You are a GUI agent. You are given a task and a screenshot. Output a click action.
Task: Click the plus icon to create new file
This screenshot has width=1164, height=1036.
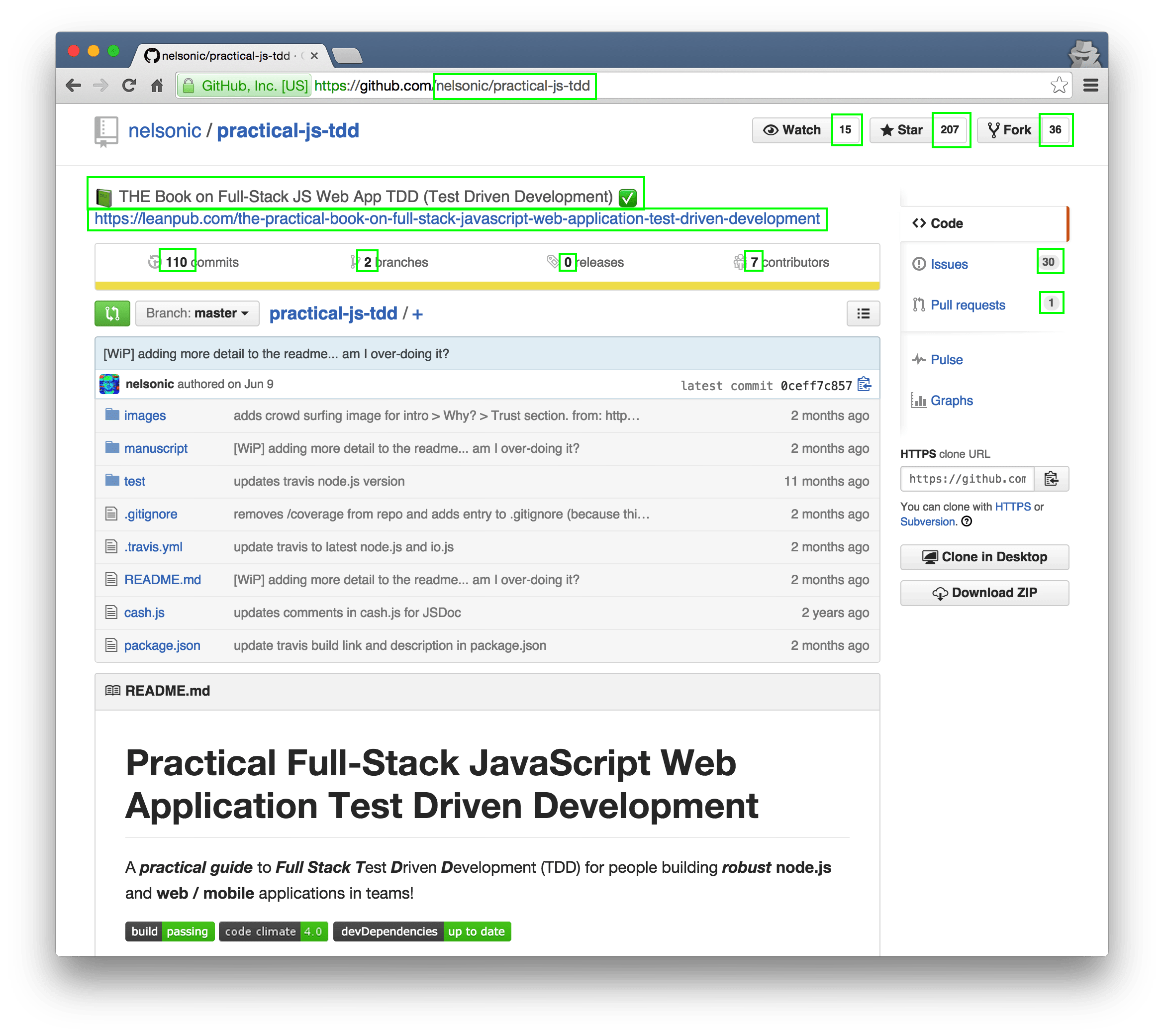[417, 314]
